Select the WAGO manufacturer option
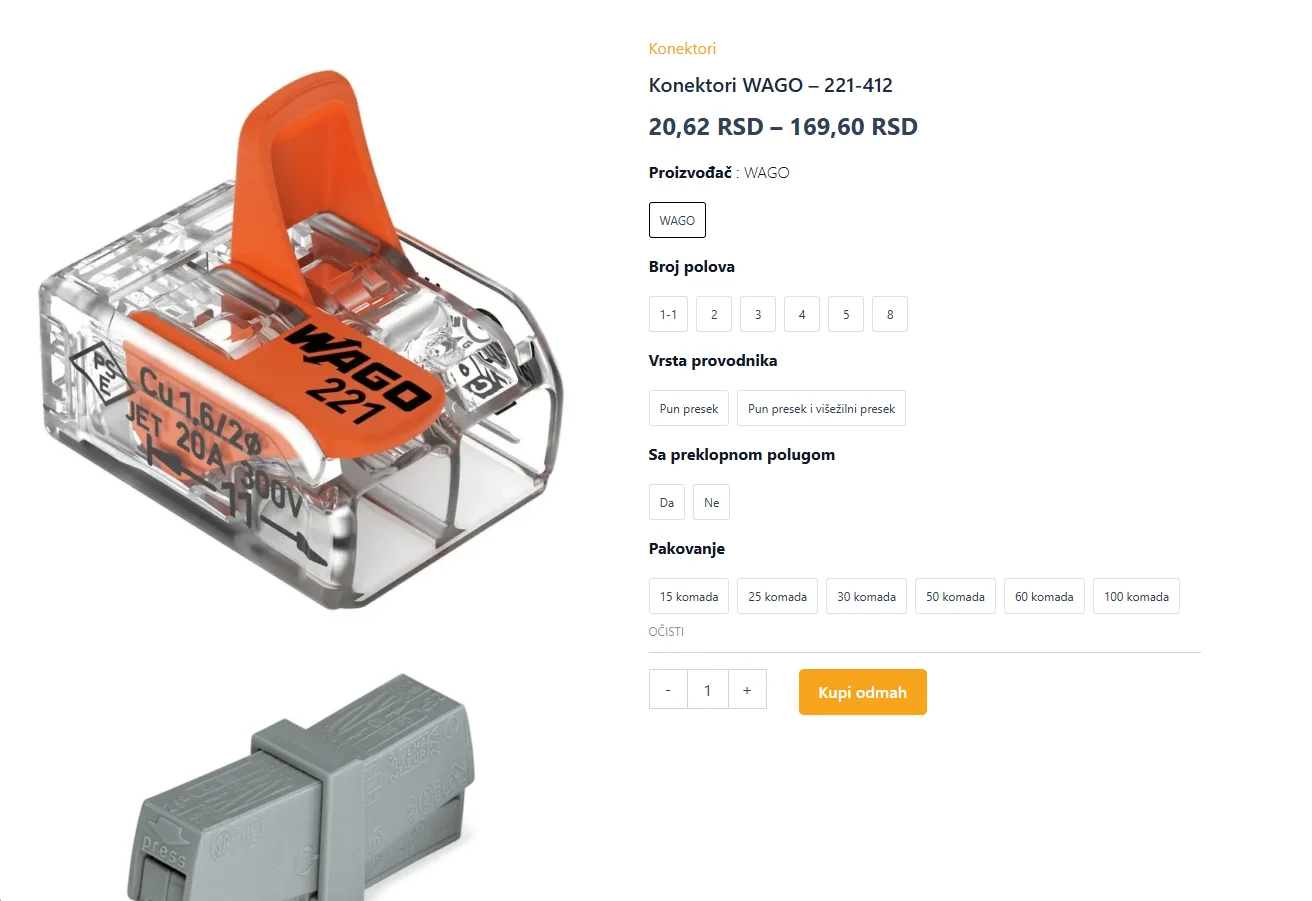Screen dimensions: 1312x901 (677, 220)
